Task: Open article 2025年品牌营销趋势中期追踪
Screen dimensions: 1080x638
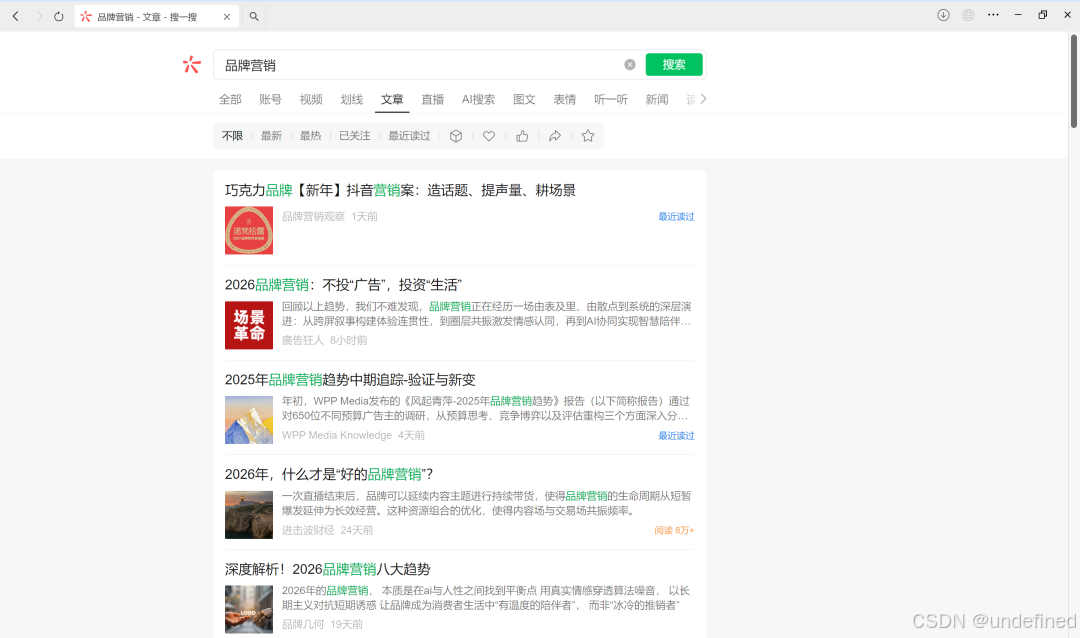Action: (x=350, y=380)
